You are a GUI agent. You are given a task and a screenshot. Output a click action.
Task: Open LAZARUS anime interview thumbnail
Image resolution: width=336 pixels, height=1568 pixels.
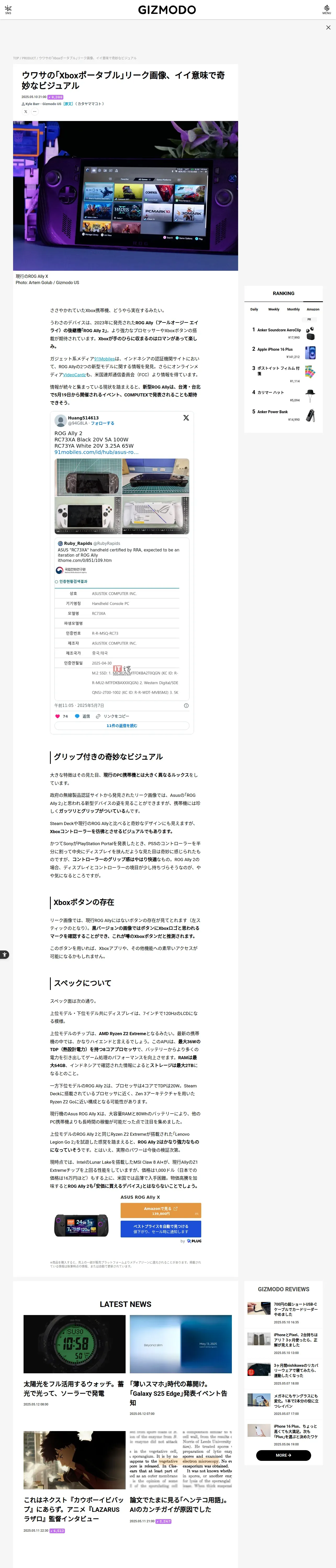pos(74,1460)
